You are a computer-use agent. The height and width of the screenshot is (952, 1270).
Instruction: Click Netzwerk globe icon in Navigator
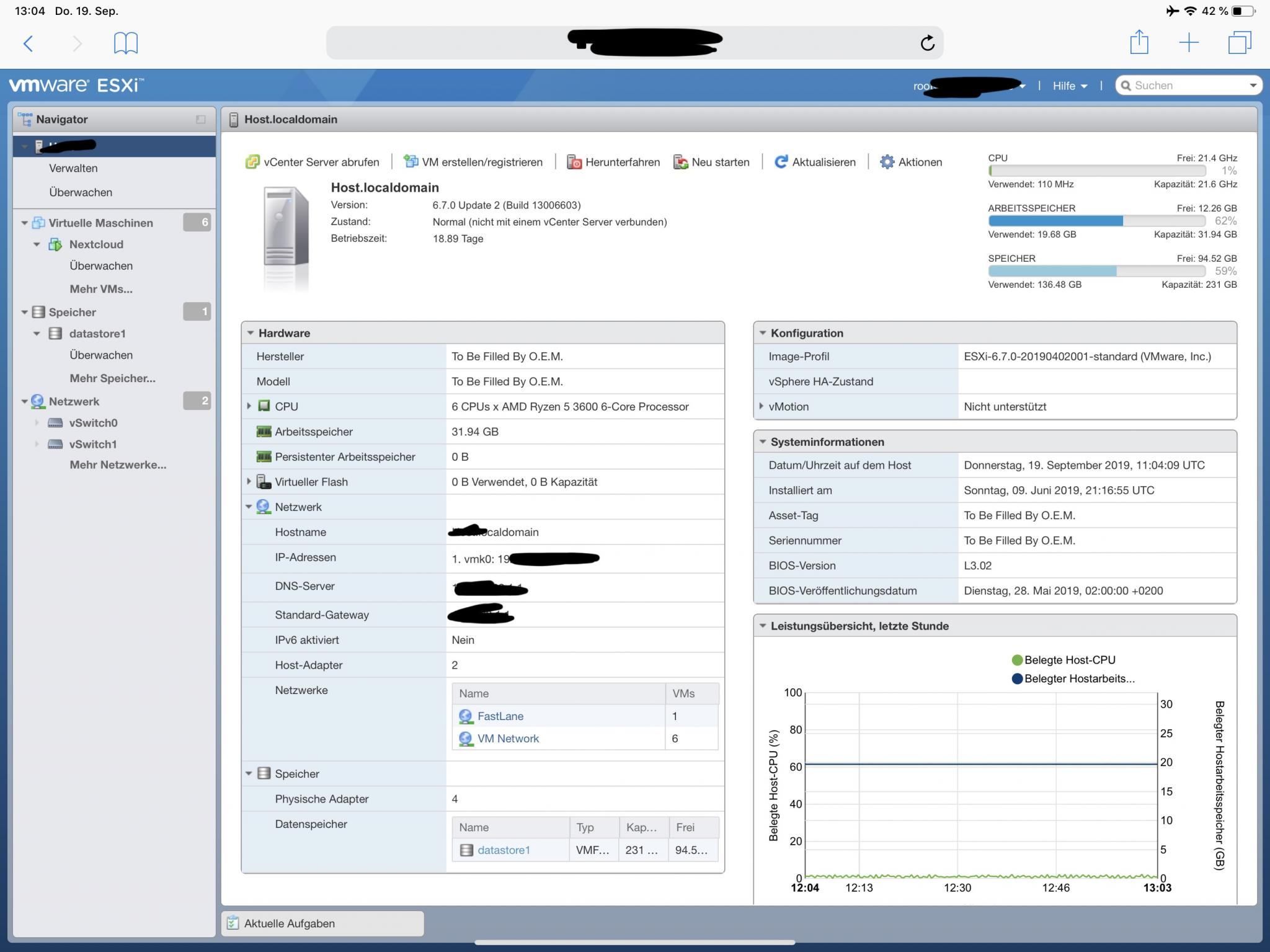(38, 401)
